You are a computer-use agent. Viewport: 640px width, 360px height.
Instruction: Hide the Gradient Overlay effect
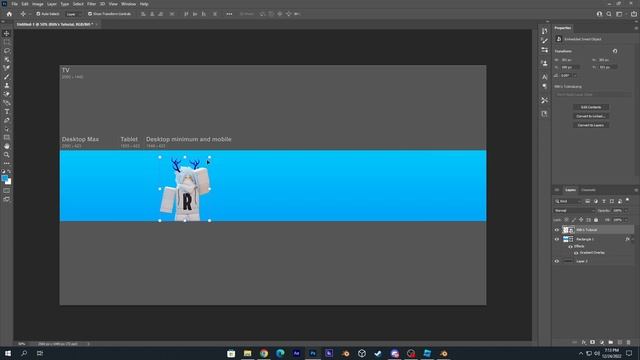(576, 253)
